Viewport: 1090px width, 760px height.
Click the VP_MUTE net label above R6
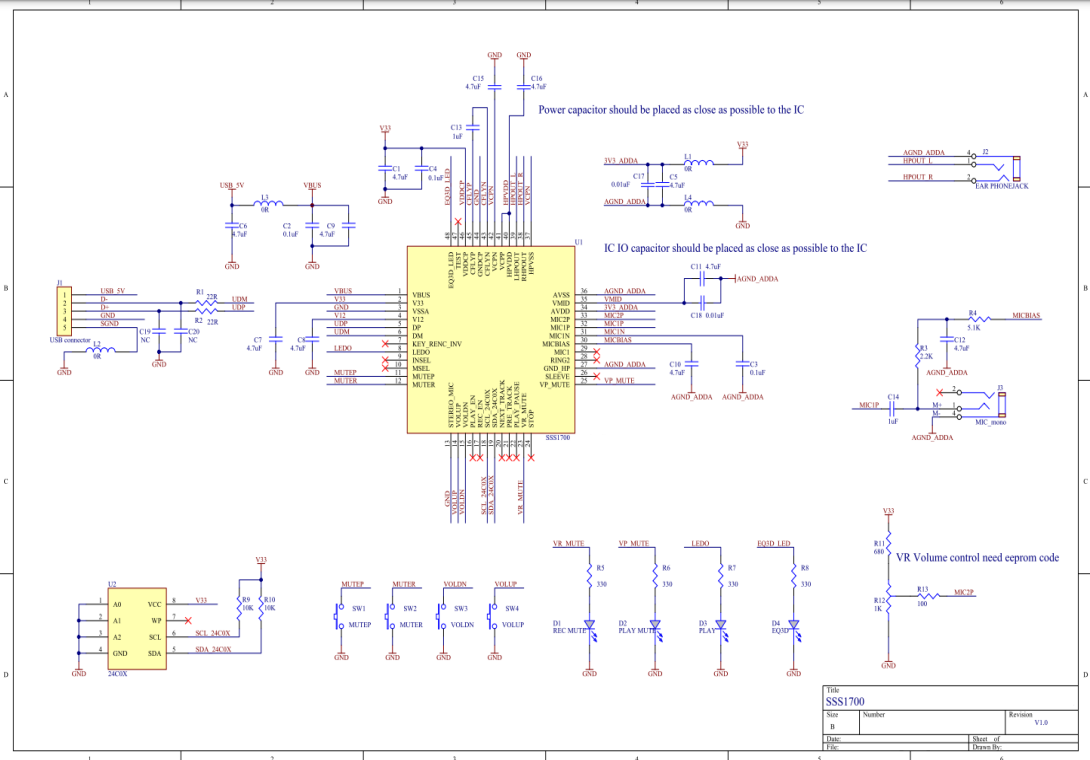pos(633,544)
